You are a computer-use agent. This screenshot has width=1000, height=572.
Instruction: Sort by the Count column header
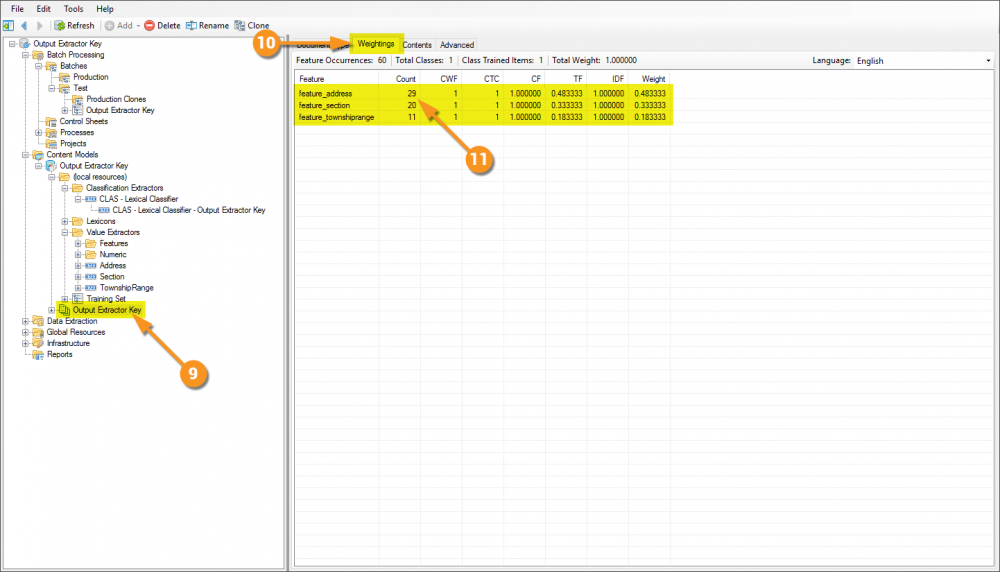pyautogui.click(x=400, y=79)
